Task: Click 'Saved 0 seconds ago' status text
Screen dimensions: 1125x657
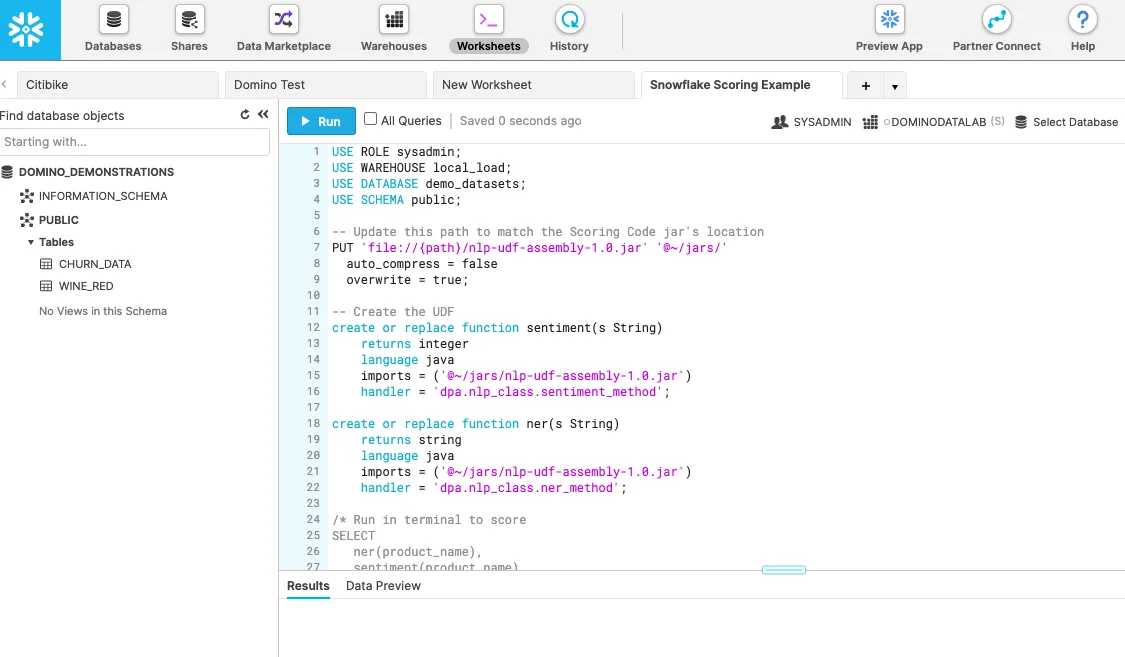Action: click(521, 120)
